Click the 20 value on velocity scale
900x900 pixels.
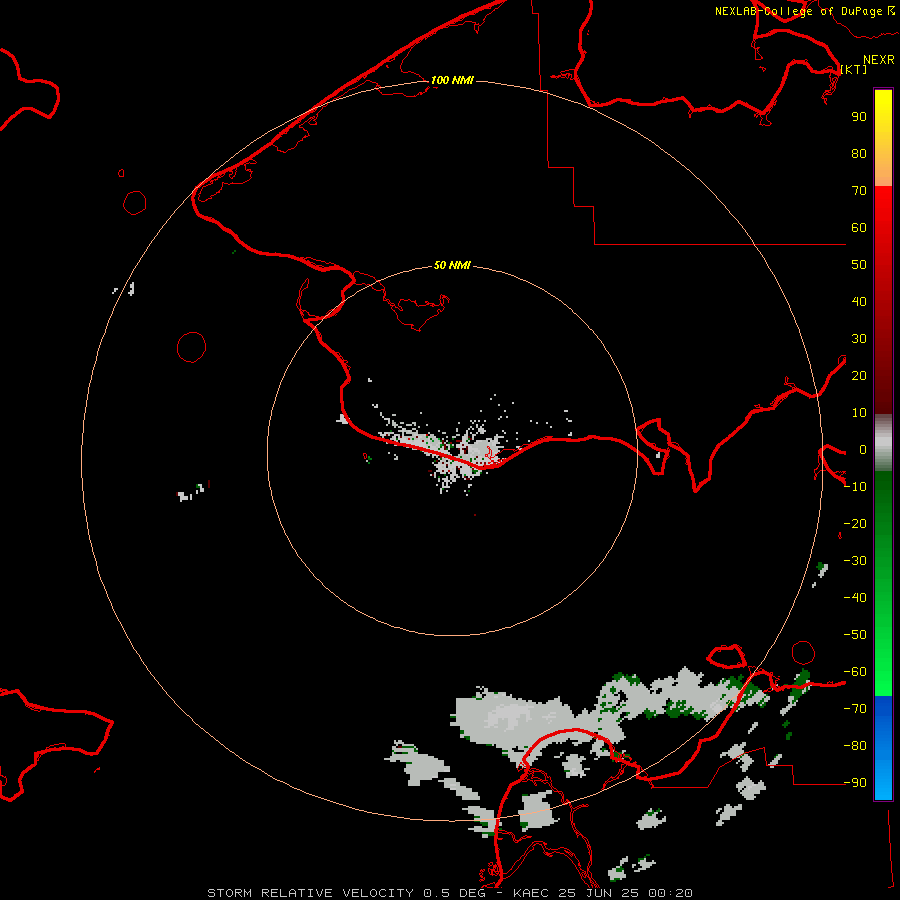pyautogui.click(x=859, y=376)
